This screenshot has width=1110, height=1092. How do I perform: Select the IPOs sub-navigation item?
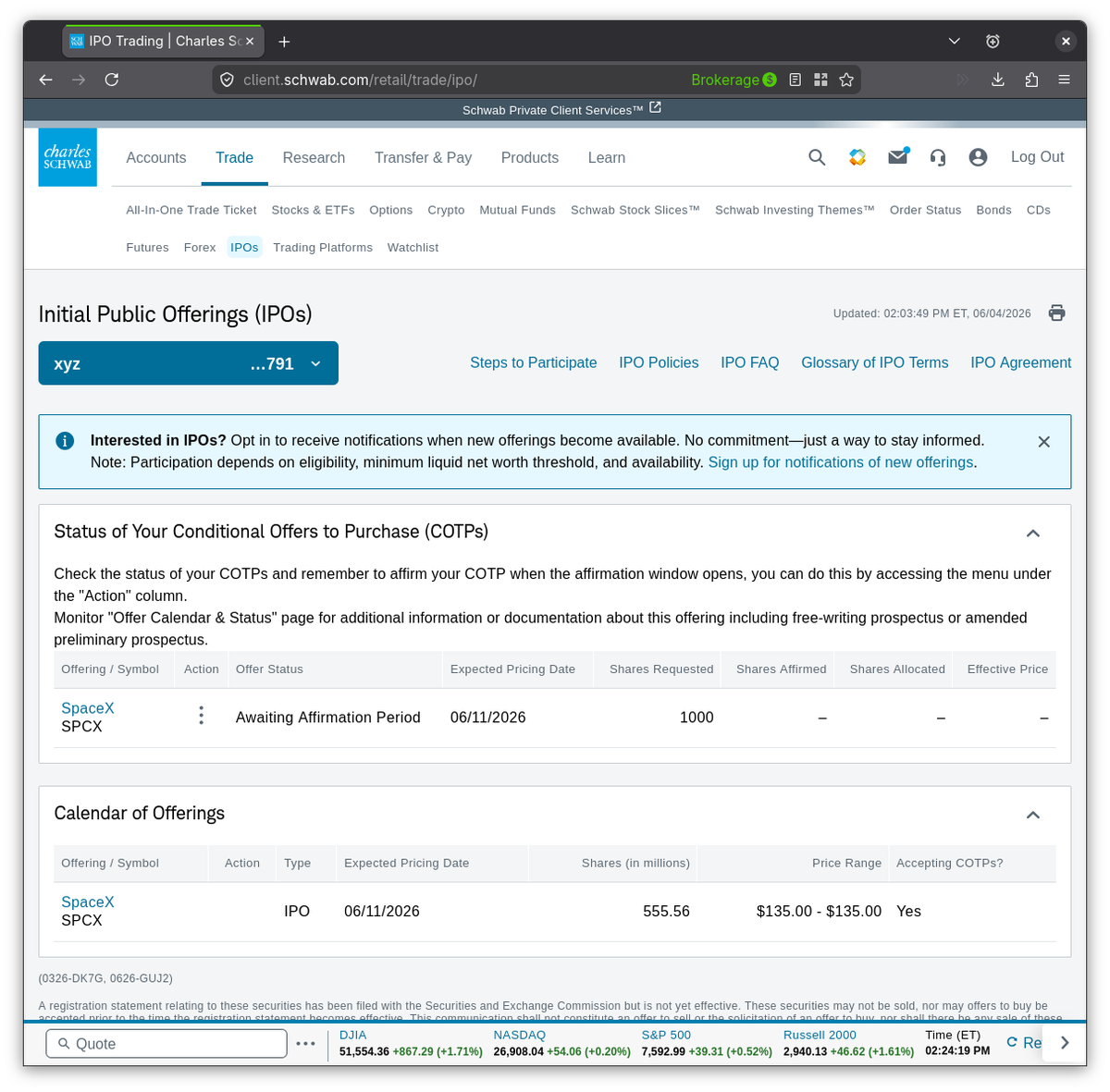244,247
